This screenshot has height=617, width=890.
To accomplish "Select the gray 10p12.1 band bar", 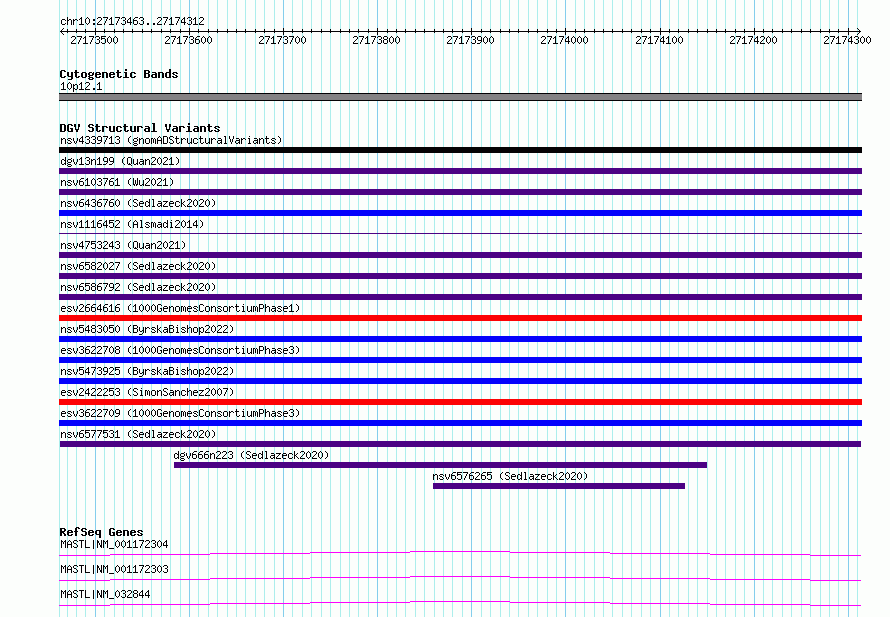I will click(460, 97).
